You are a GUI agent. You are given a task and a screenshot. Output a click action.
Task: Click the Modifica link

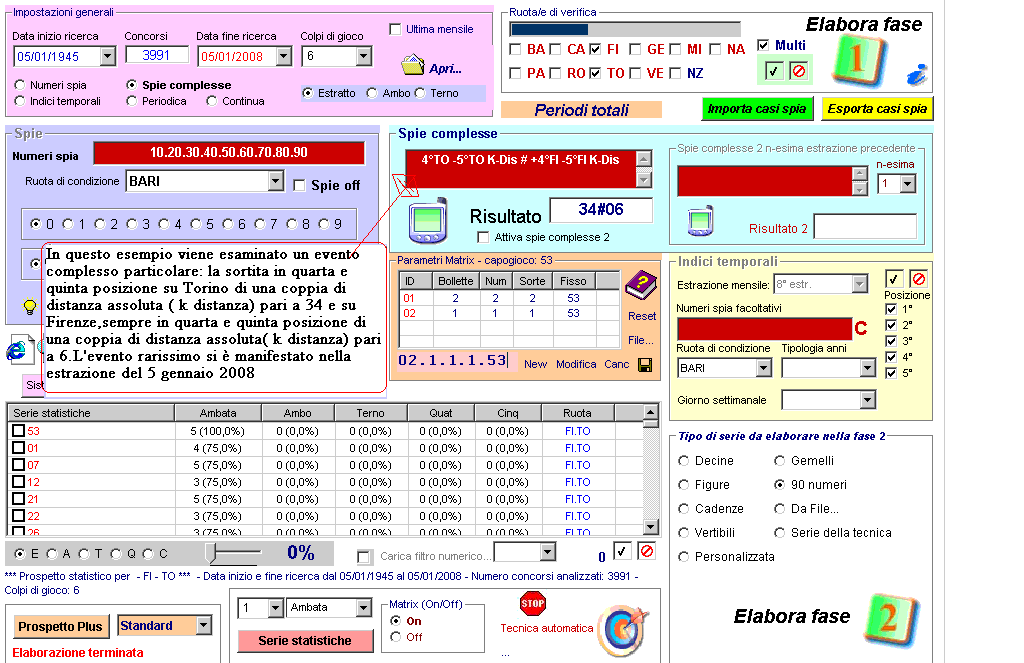[576, 364]
